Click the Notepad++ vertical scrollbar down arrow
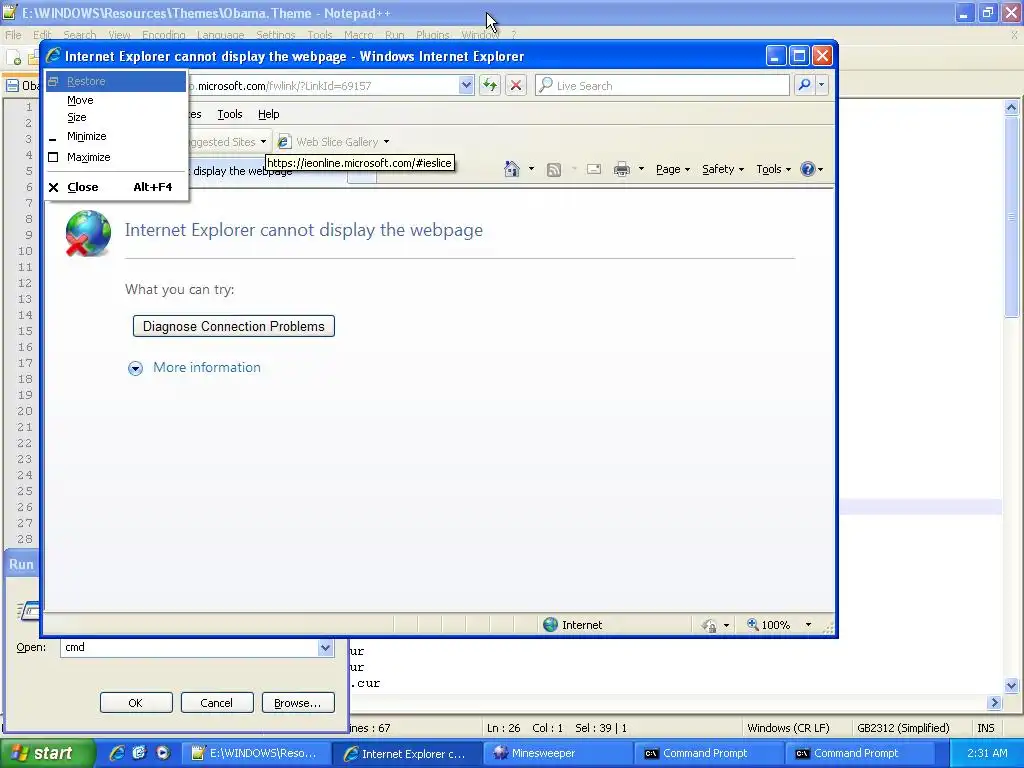Image resolution: width=1024 pixels, height=768 pixels. pyautogui.click(x=1011, y=686)
